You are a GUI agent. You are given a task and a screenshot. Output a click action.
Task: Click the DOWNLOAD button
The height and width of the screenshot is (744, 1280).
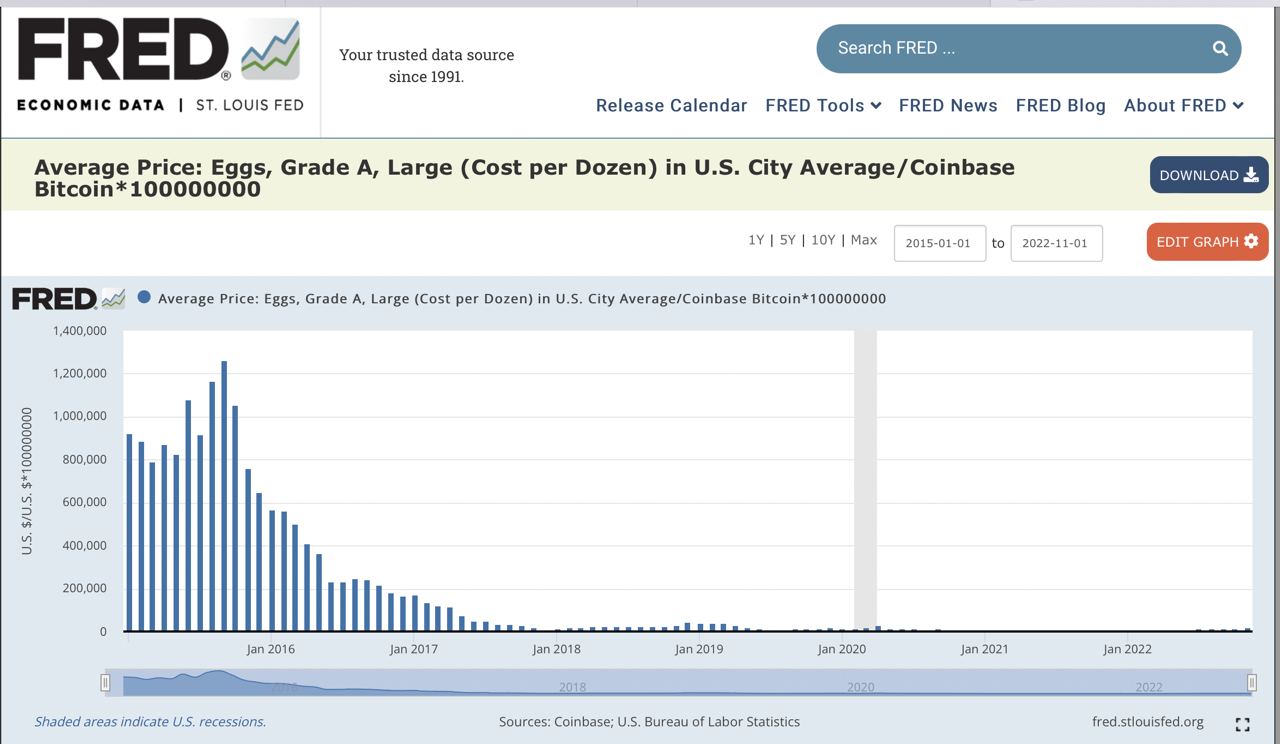(x=1209, y=175)
